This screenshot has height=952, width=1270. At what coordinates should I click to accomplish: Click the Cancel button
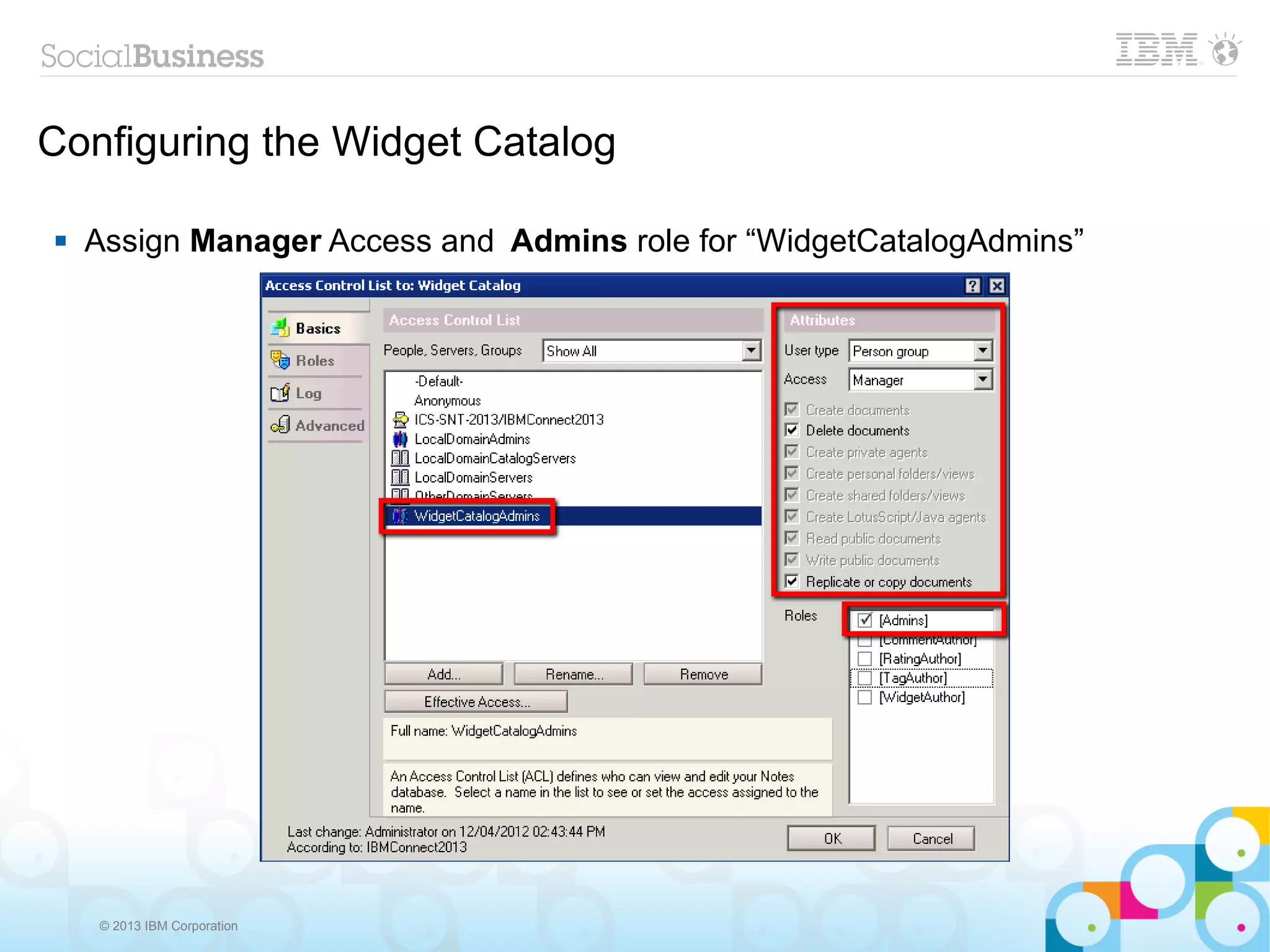coord(931,839)
